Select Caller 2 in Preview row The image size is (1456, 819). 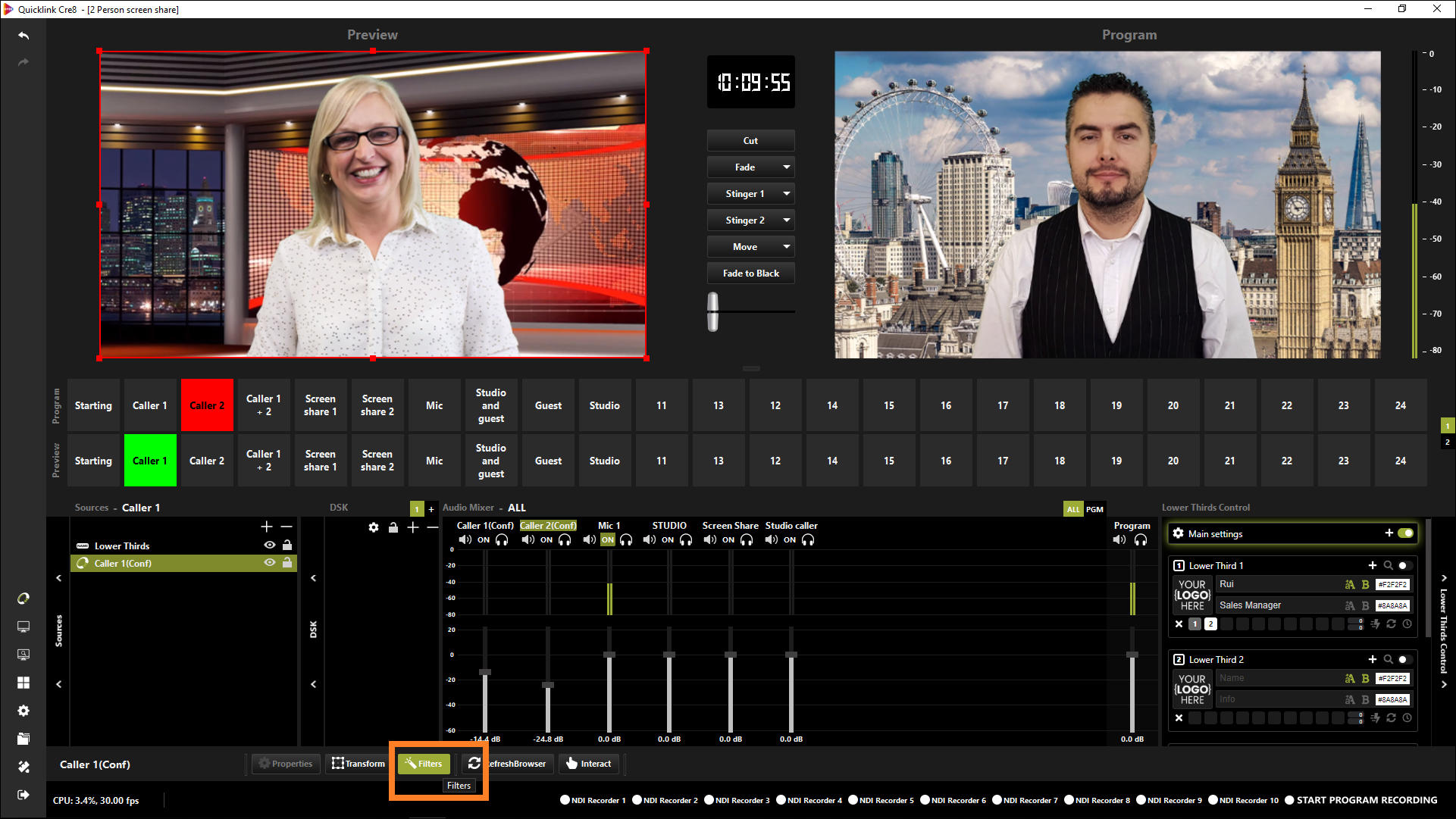click(x=207, y=461)
